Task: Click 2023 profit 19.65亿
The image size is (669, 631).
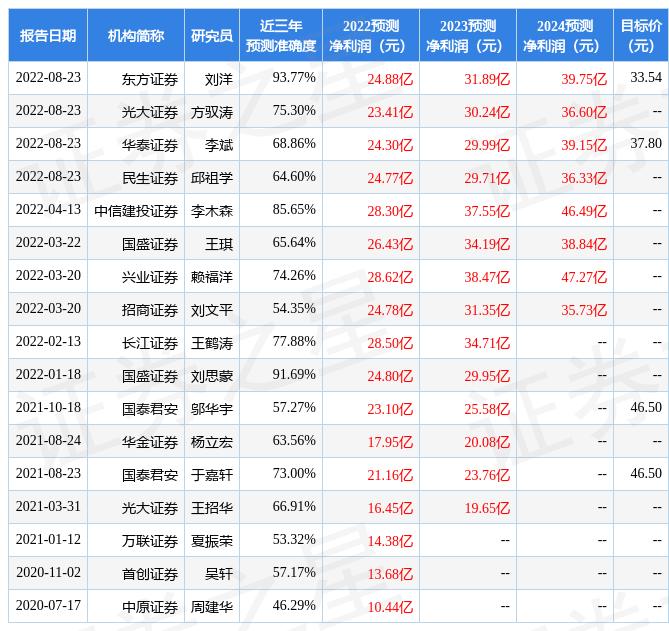Action: point(487,508)
